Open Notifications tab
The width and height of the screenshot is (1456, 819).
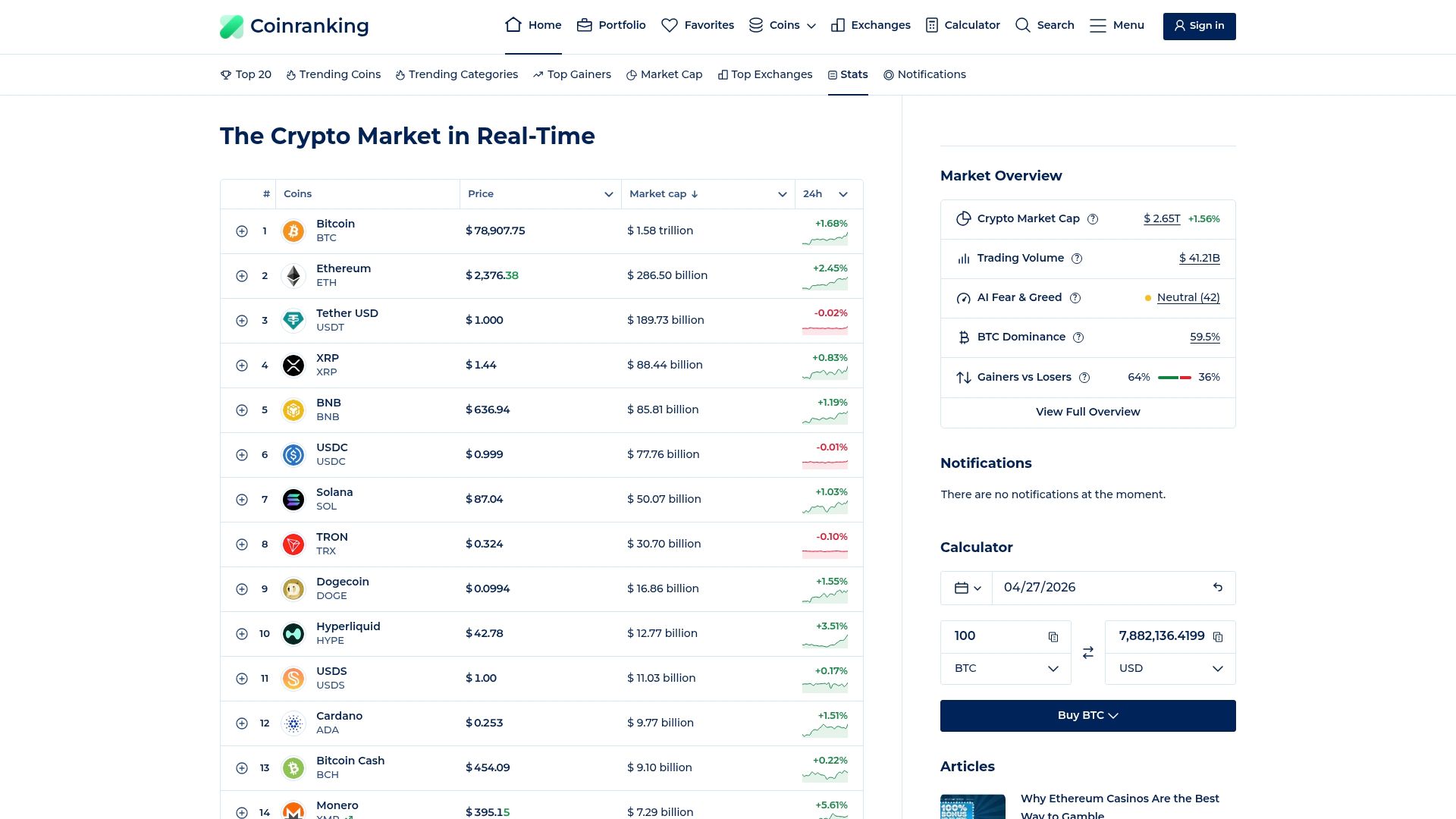click(x=924, y=74)
